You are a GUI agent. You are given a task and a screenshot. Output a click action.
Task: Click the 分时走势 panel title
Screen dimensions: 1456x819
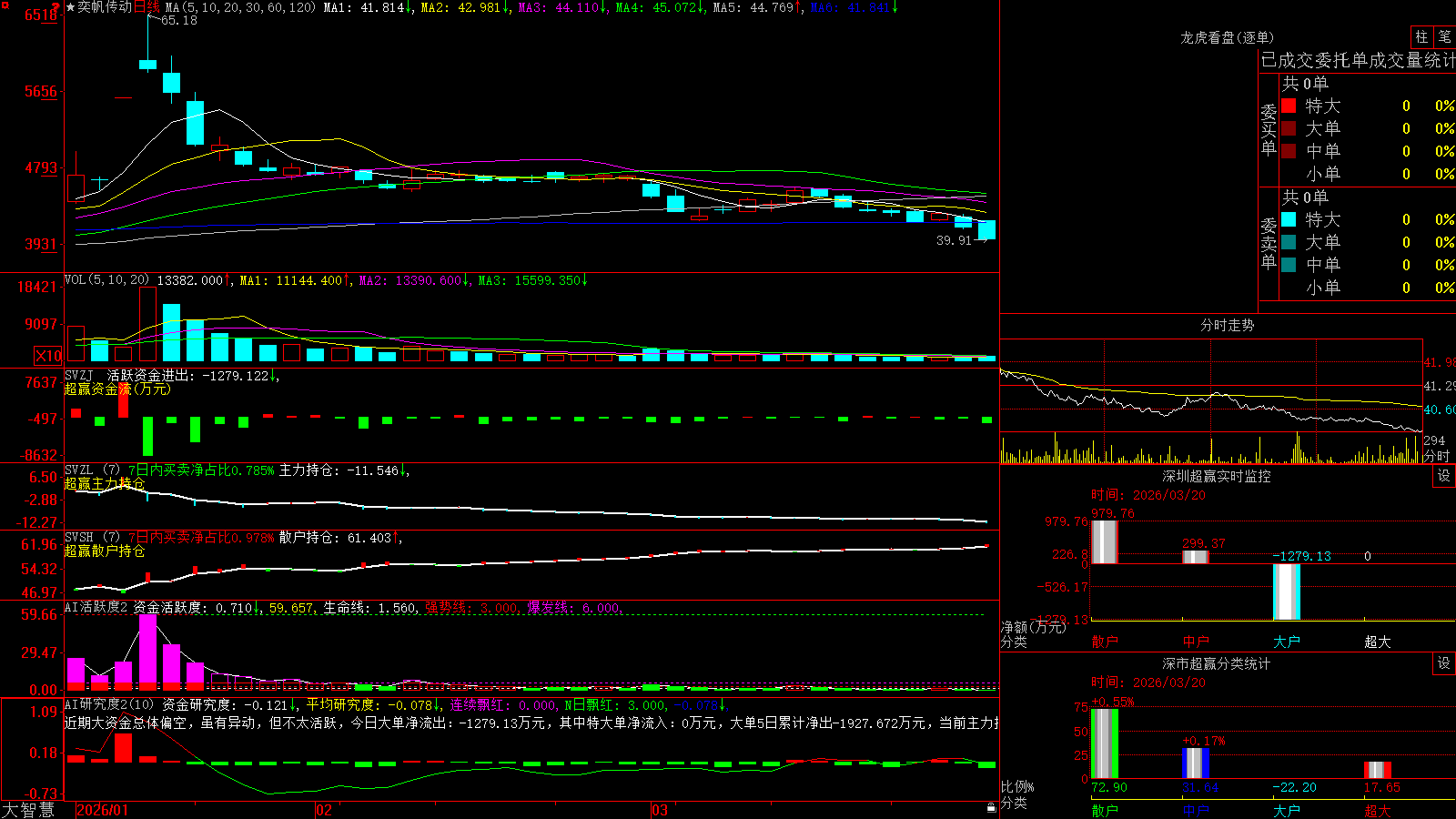[x=1227, y=325]
